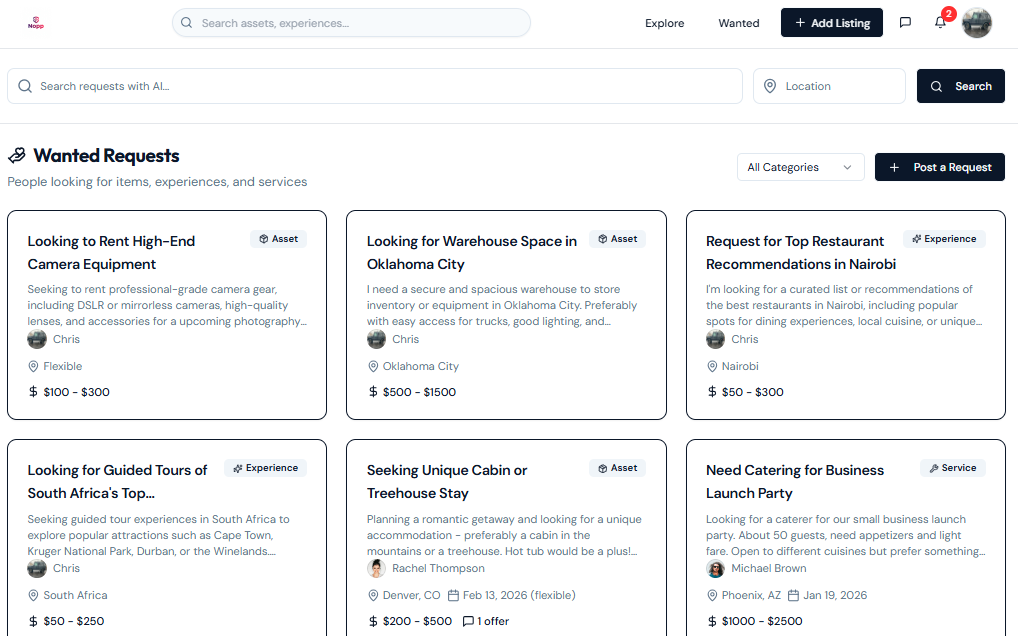Open the Explore page from the navigation
The width and height of the screenshot is (1018, 636).
coord(664,22)
